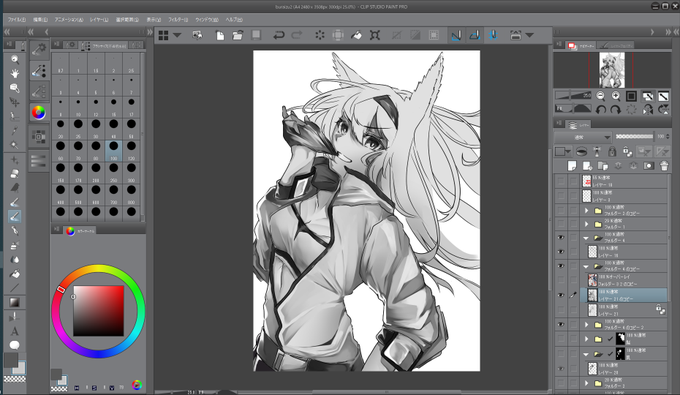The height and width of the screenshot is (395, 680).
Task: Click the layer opacity slider bar
Action: [634, 137]
